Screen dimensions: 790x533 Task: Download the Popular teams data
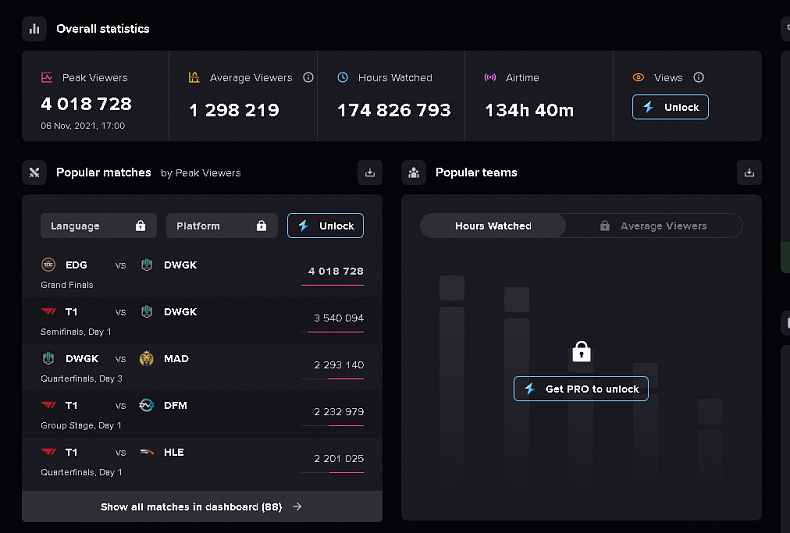(749, 173)
